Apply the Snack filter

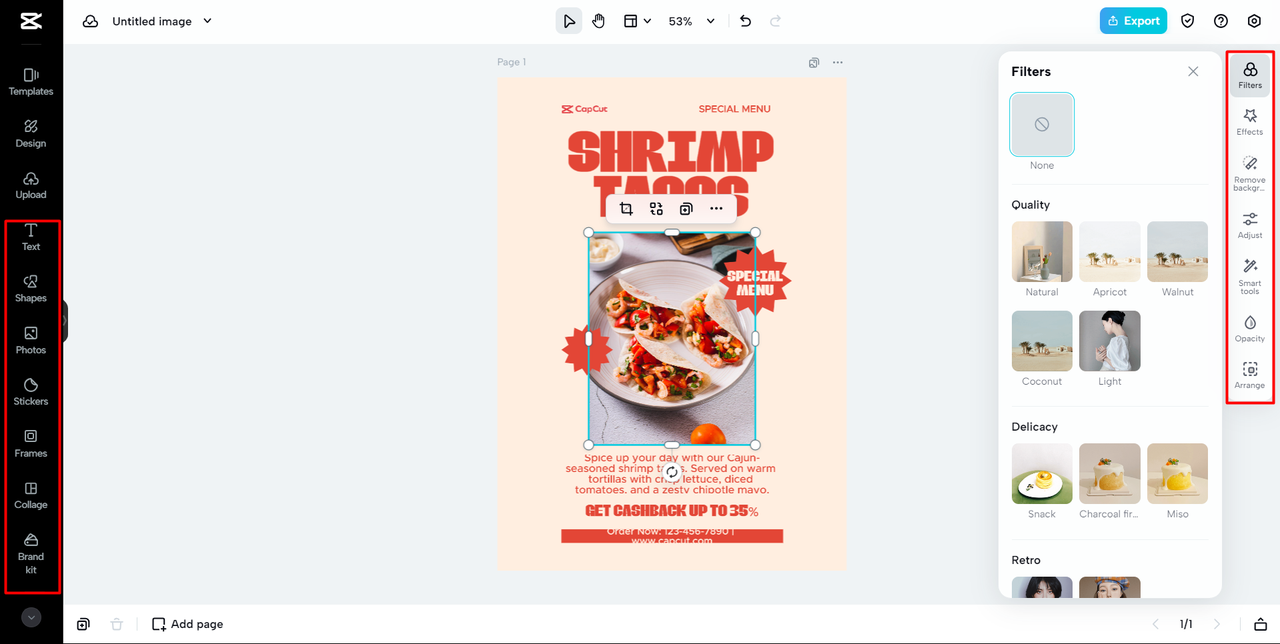point(1042,474)
